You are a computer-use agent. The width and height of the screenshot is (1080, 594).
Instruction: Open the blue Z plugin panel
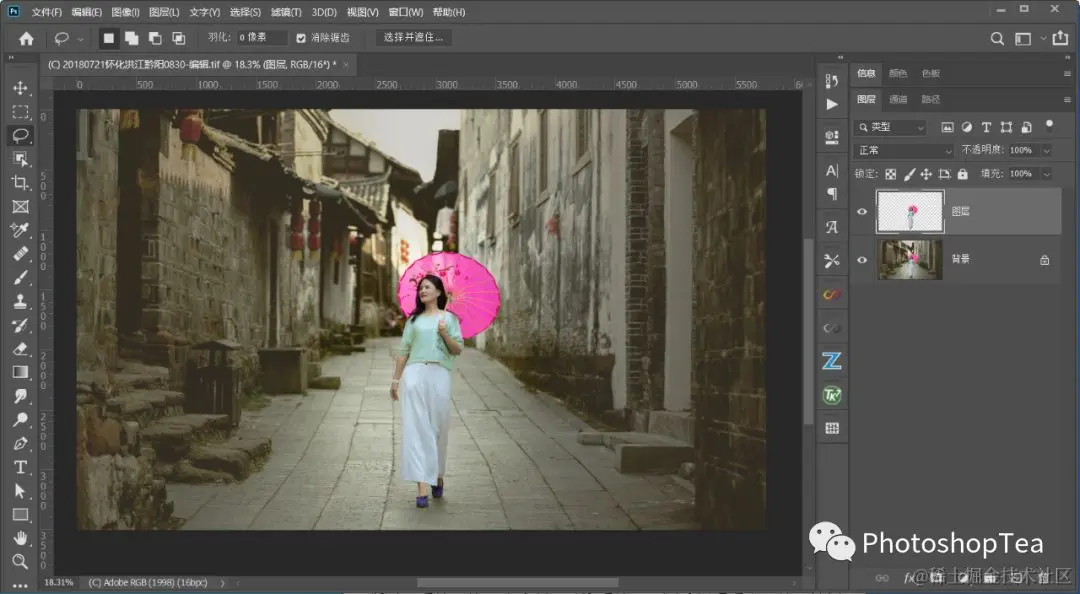click(x=832, y=360)
